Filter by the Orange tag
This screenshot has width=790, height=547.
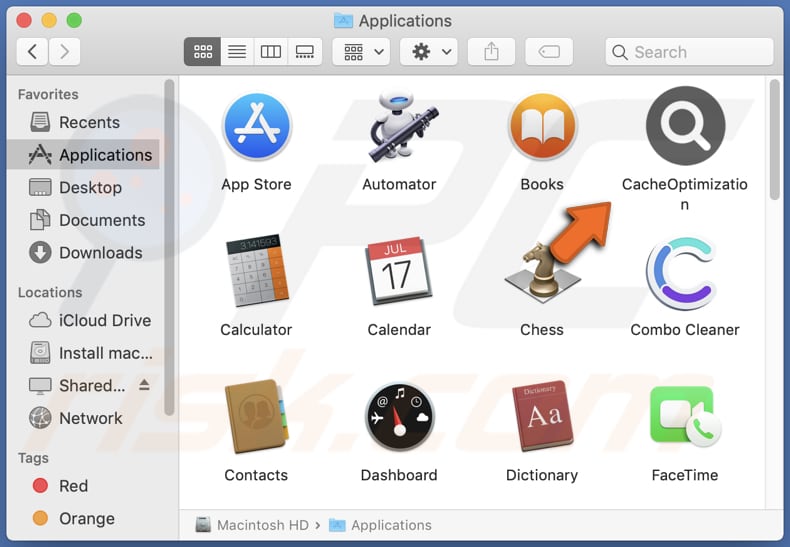point(84,518)
